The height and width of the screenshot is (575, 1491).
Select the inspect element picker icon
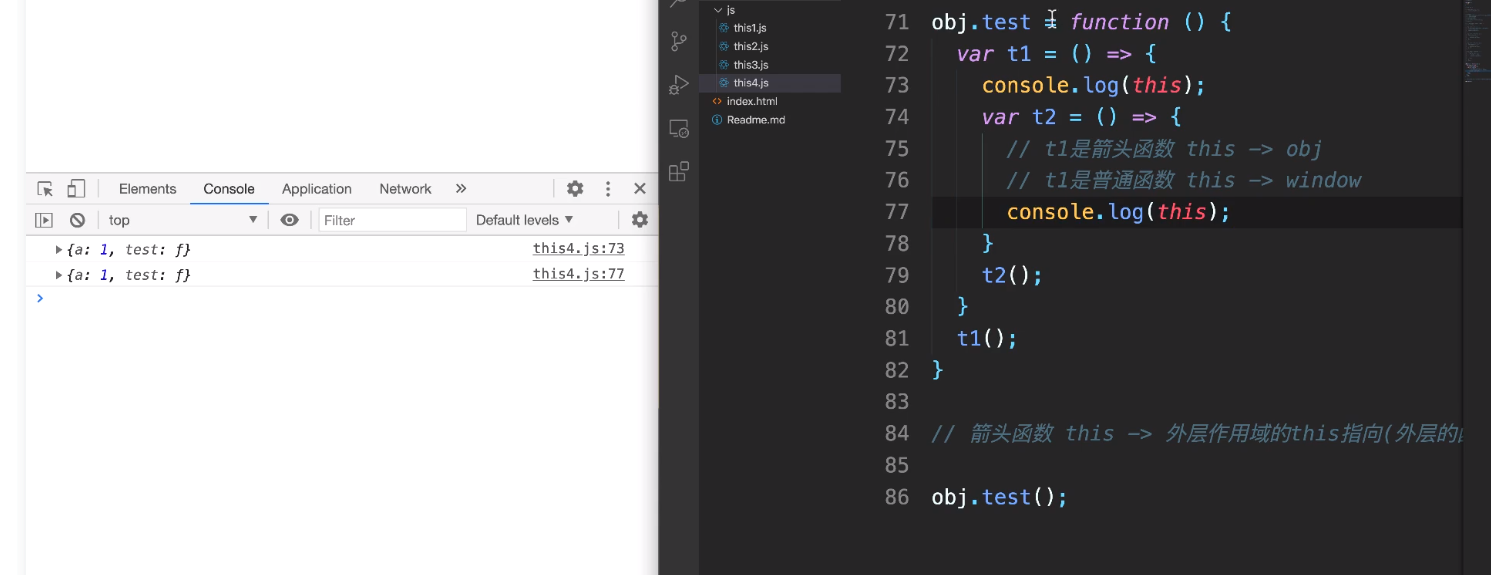coord(45,189)
